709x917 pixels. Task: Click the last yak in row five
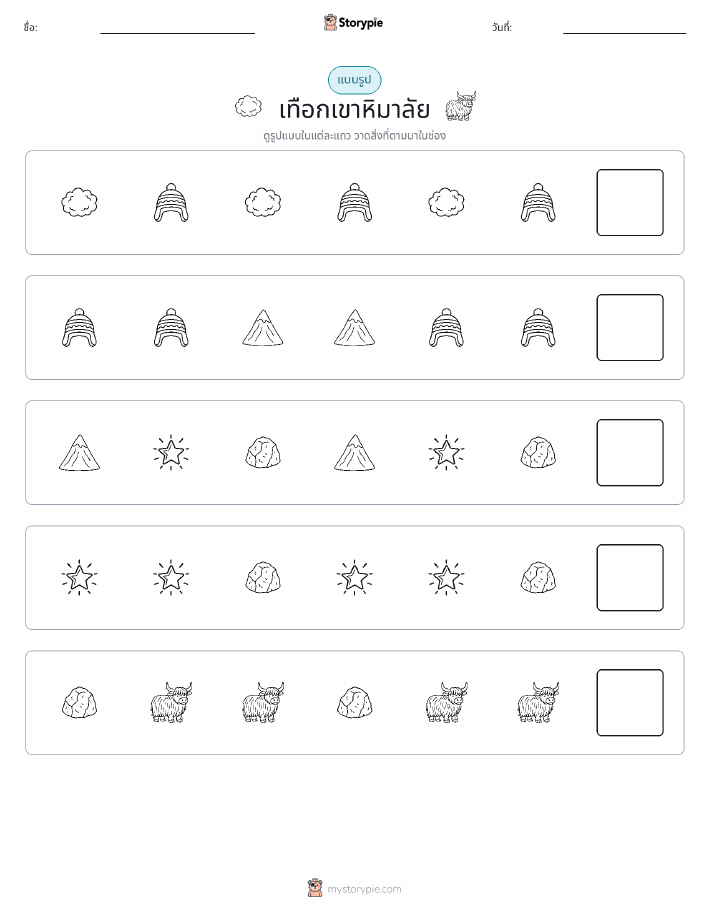pos(538,702)
